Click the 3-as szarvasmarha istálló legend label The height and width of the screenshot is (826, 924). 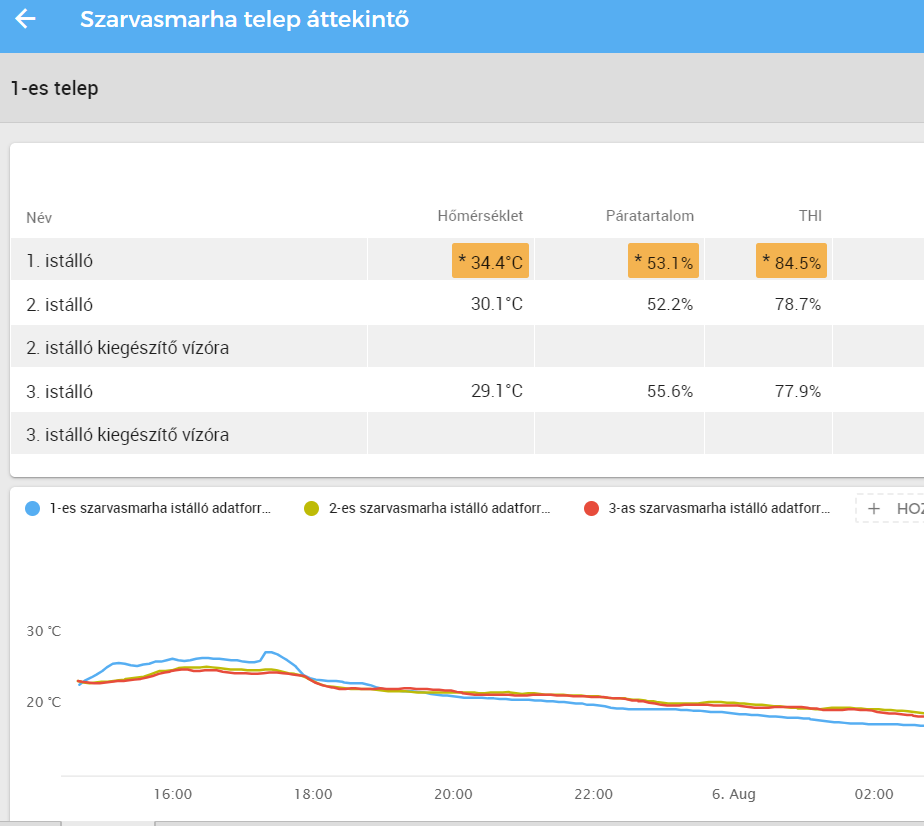pos(719,508)
